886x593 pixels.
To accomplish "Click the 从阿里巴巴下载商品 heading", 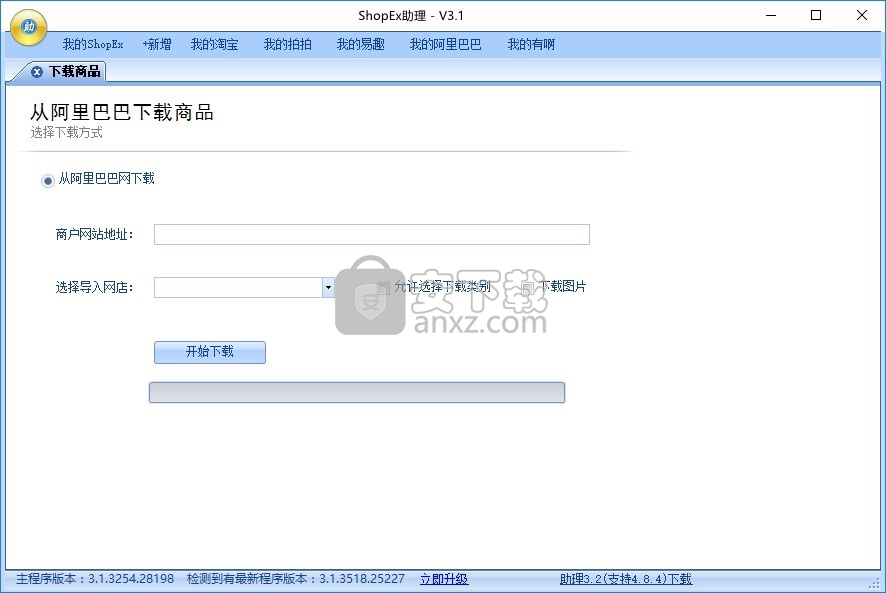I will point(121,112).
